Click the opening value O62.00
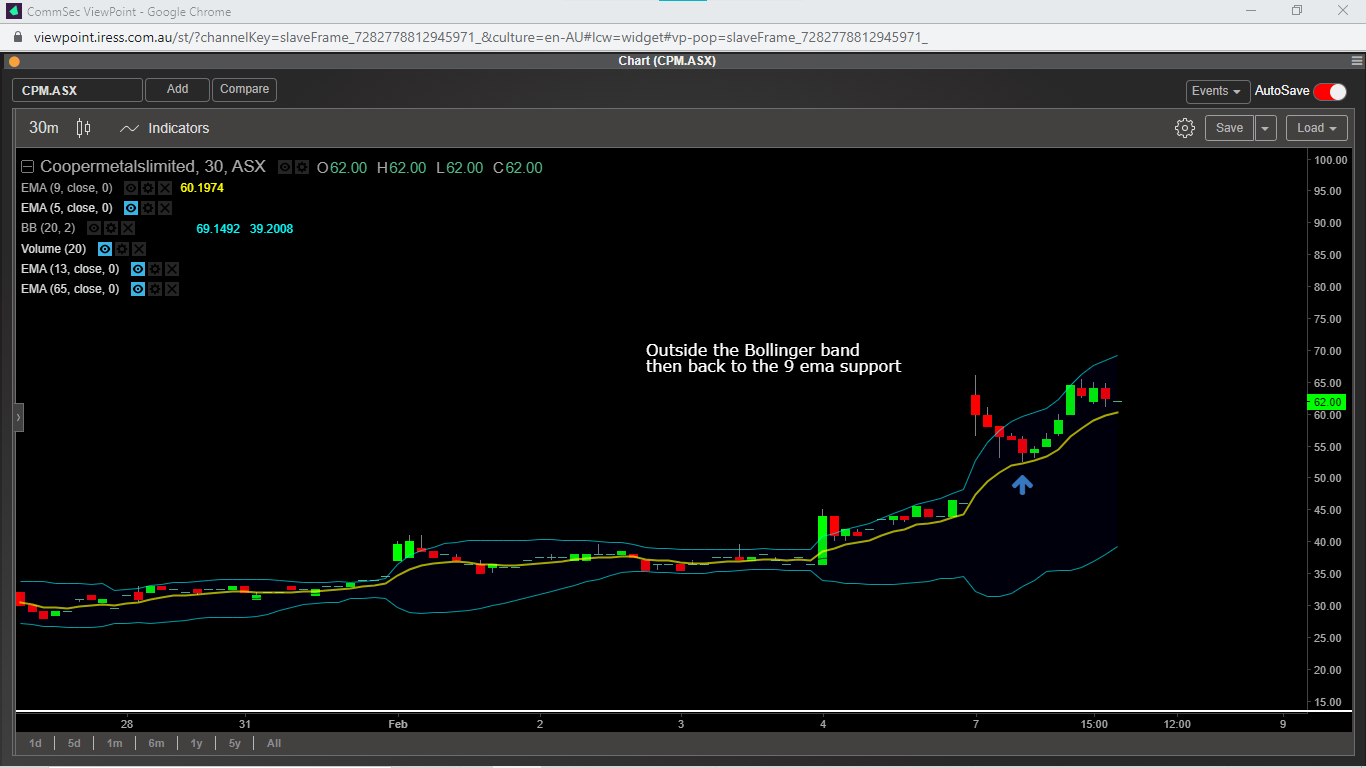This screenshot has height=768, width=1366. pyautogui.click(x=342, y=168)
